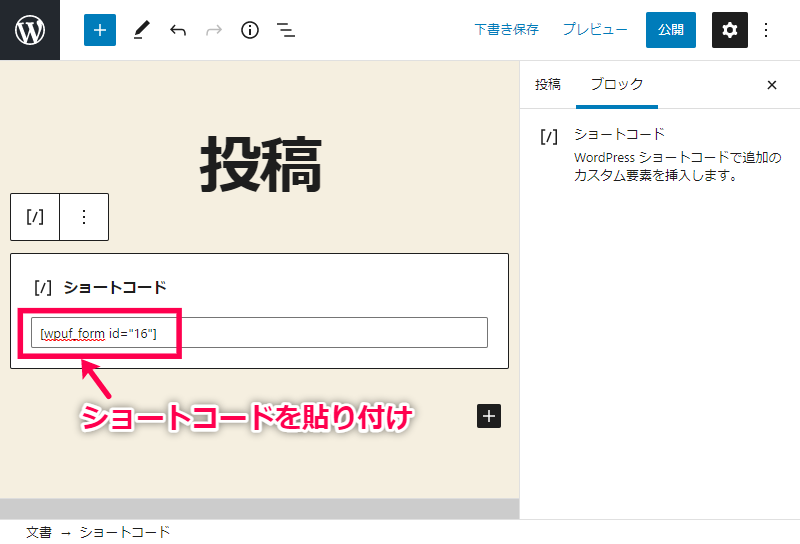This screenshot has height=544, width=800.
Task: Switch to the ブロック sidebar tab
Action: point(616,84)
